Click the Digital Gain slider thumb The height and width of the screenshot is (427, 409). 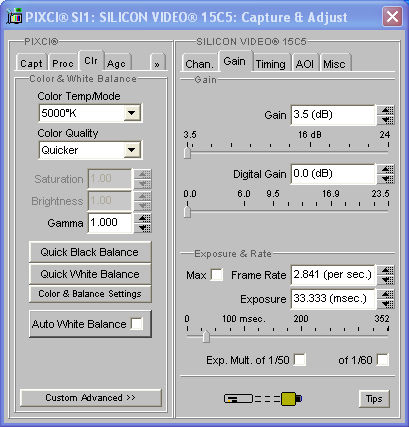187,212
